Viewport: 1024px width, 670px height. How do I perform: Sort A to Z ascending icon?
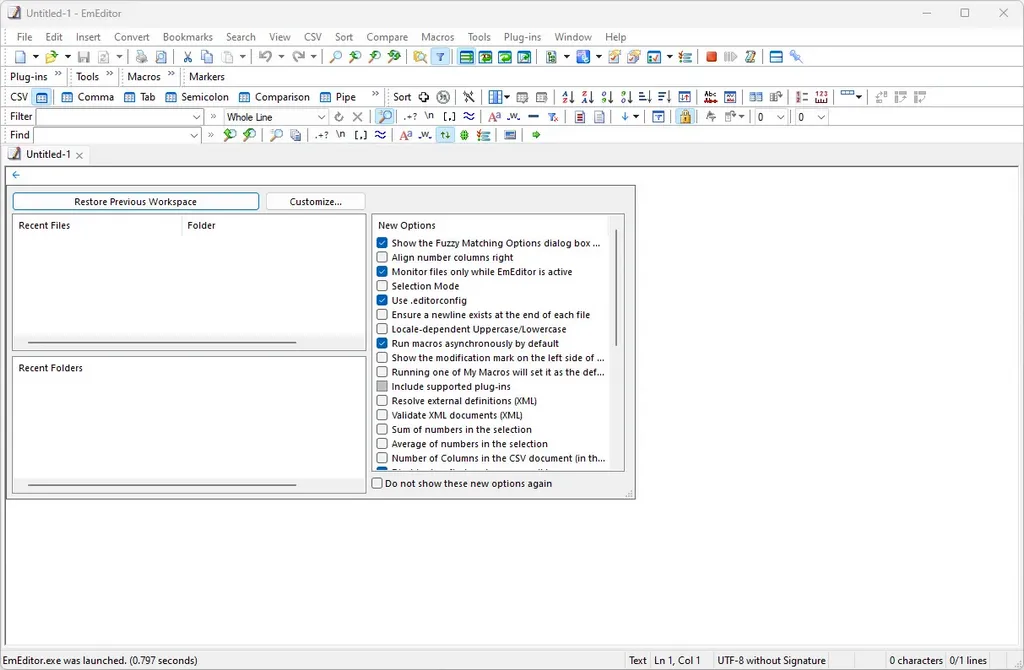point(568,97)
